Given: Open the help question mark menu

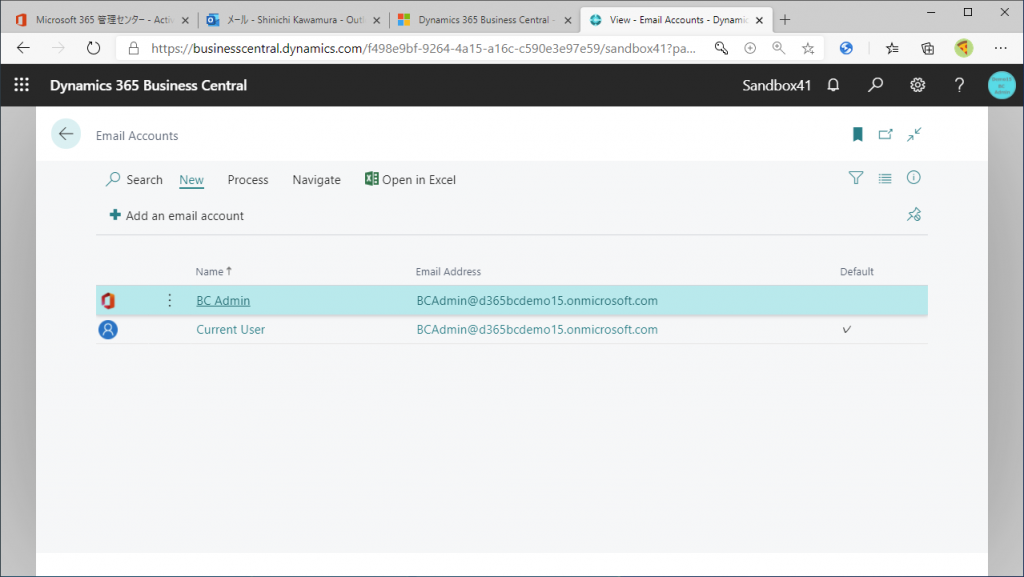Looking at the screenshot, I should pos(959,85).
